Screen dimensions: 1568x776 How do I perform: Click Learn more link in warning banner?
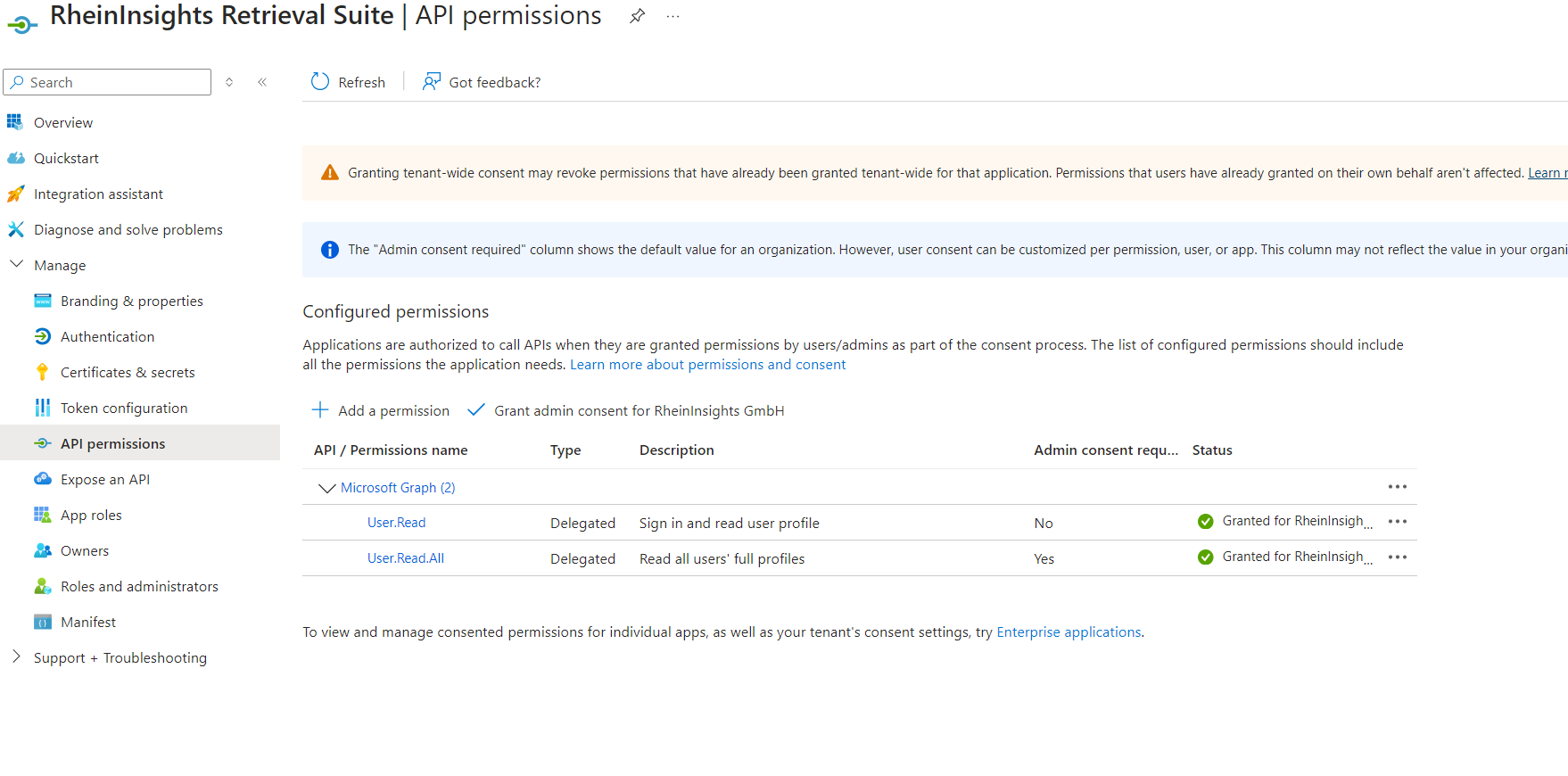(x=1547, y=173)
